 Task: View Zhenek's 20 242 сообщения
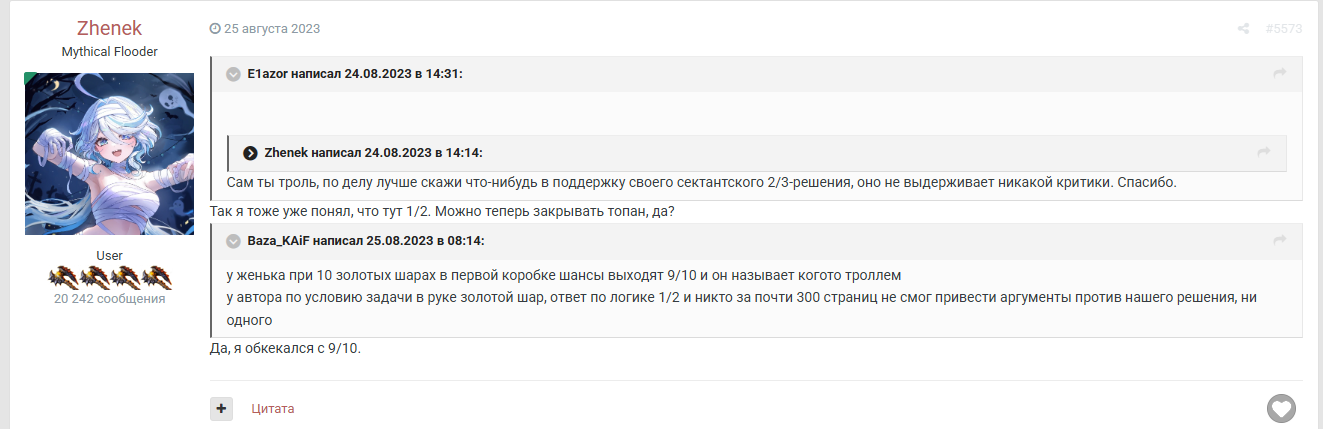coord(110,298)
